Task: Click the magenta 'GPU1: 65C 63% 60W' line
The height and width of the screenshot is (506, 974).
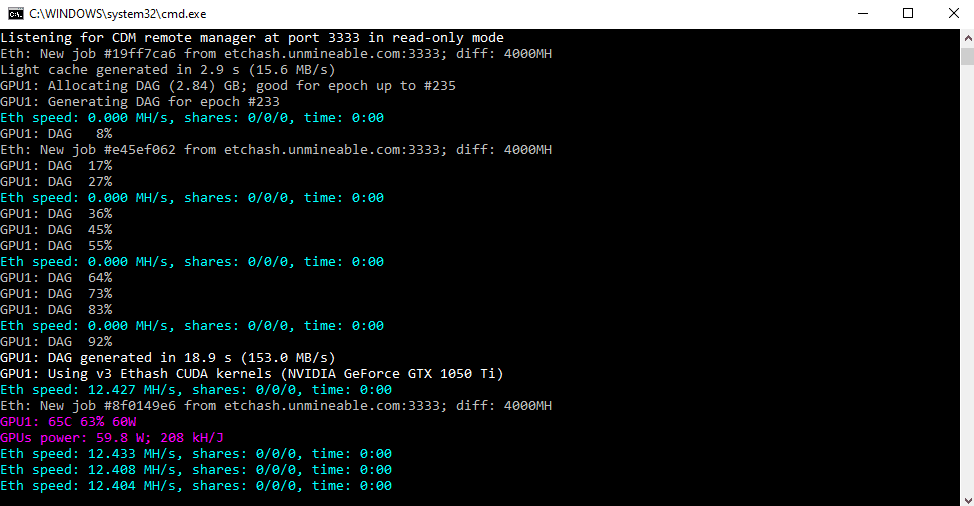Action: click(x=67, y=422)
